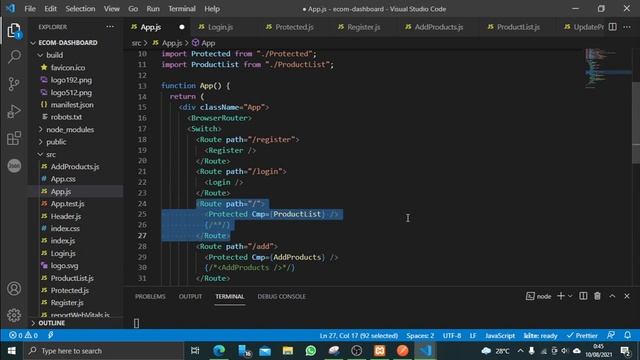Change the JavaScript language mode

(x=500, y=336)
